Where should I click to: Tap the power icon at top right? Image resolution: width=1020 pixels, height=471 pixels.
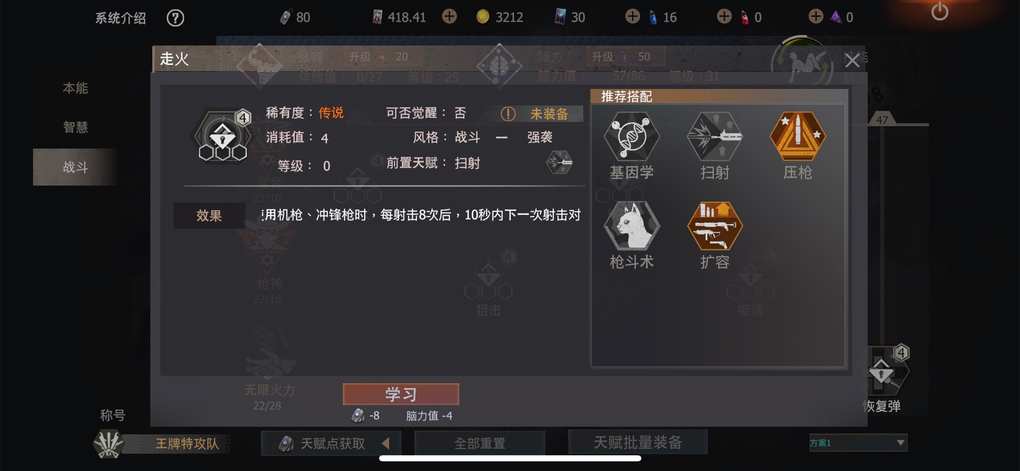click(939, 11)
